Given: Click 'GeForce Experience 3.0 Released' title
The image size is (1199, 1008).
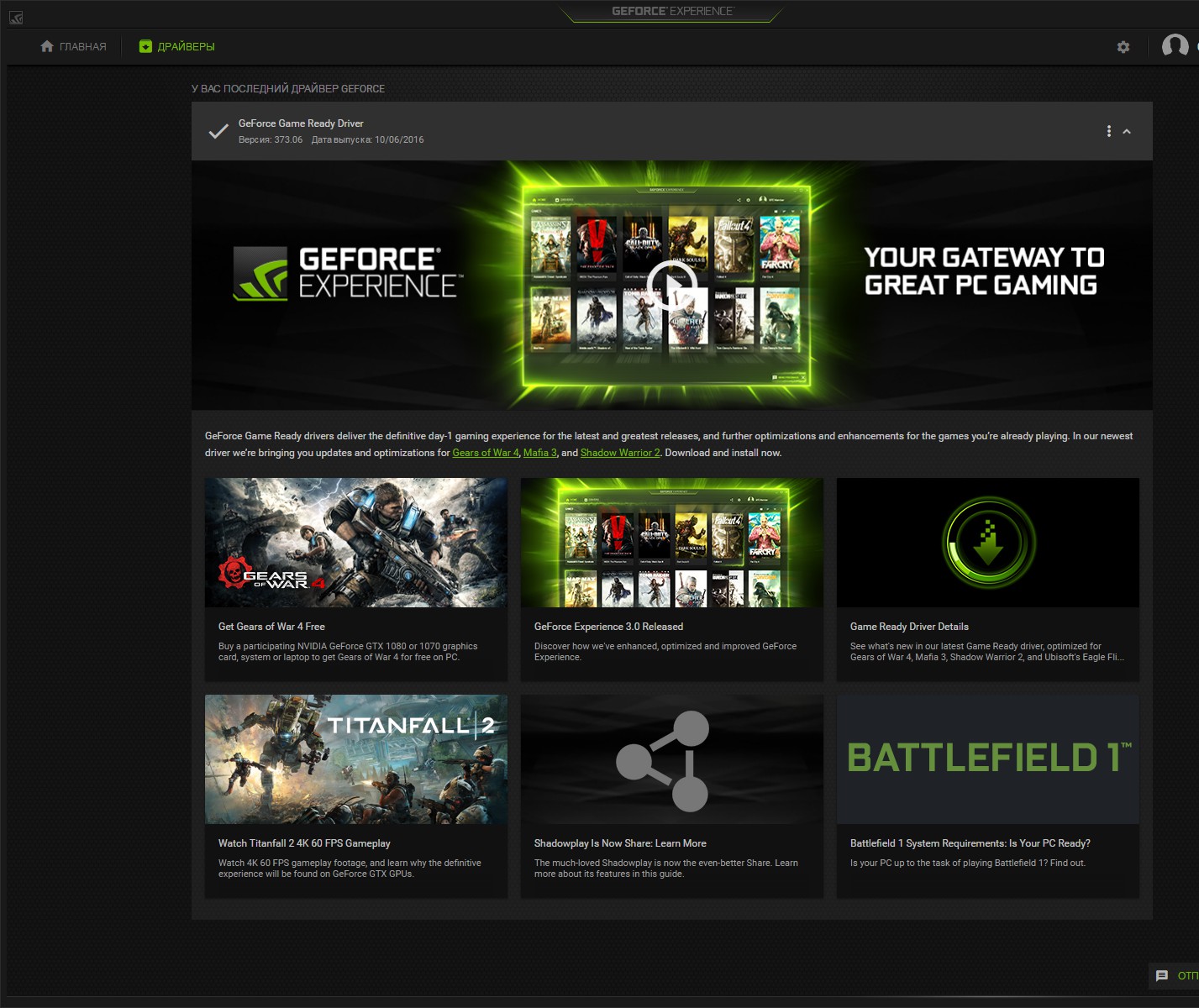Looking at the screenshot, I should point(608,627).
